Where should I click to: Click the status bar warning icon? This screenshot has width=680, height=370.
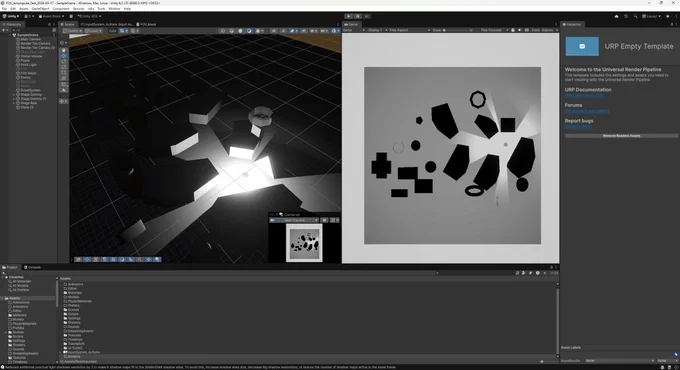pyautogui.click(x=3, y=367)
